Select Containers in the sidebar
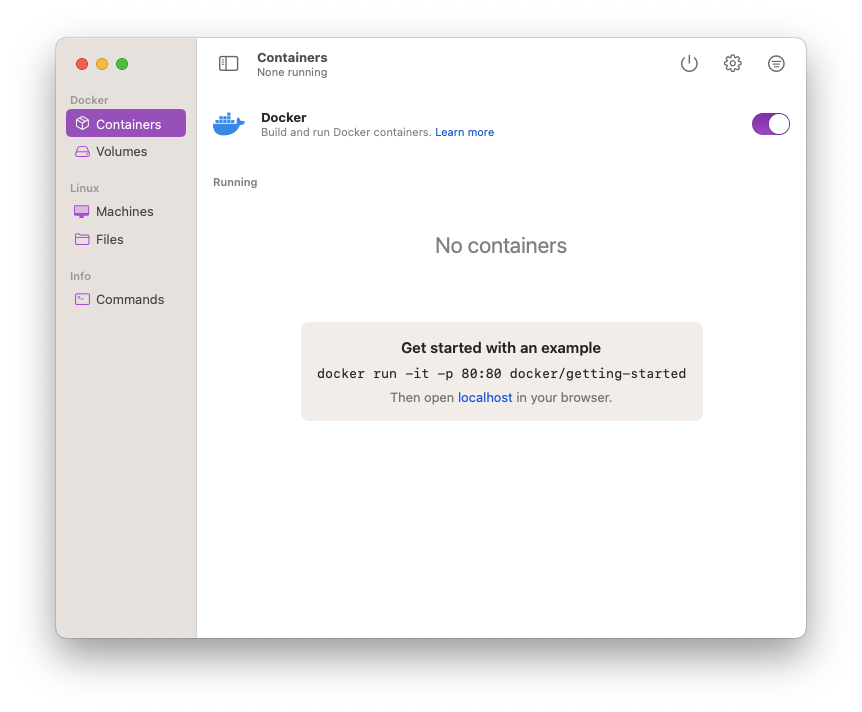This screenshot has width=862, height=712. tap(126, 123)
